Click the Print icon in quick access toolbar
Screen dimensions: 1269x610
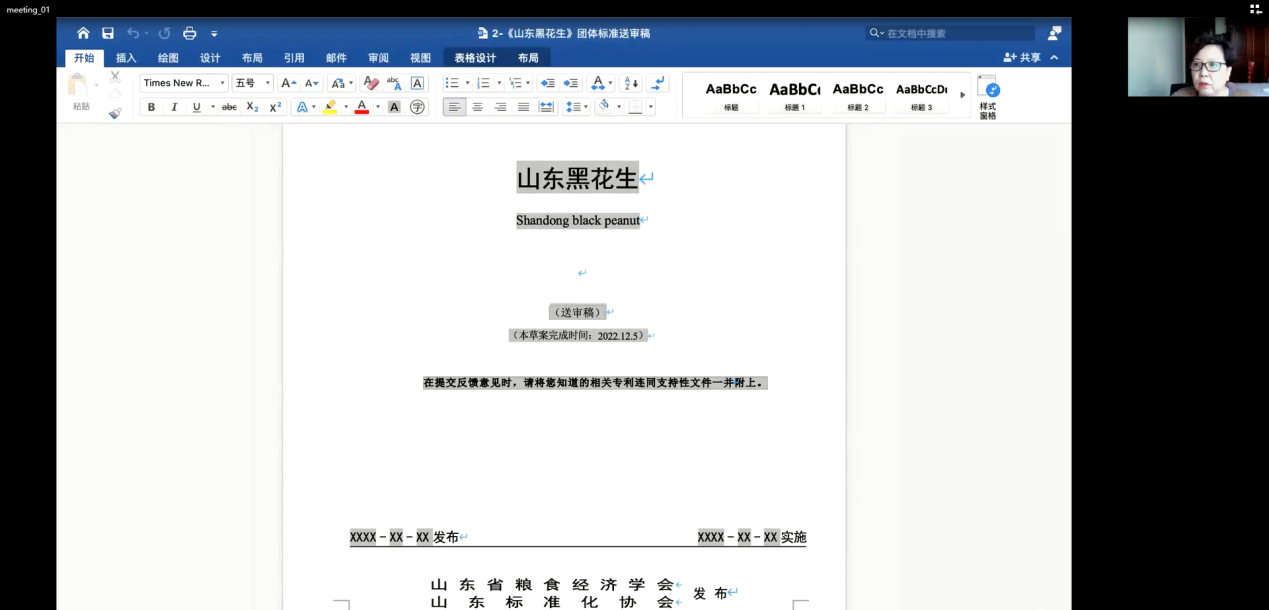(190, 33)
